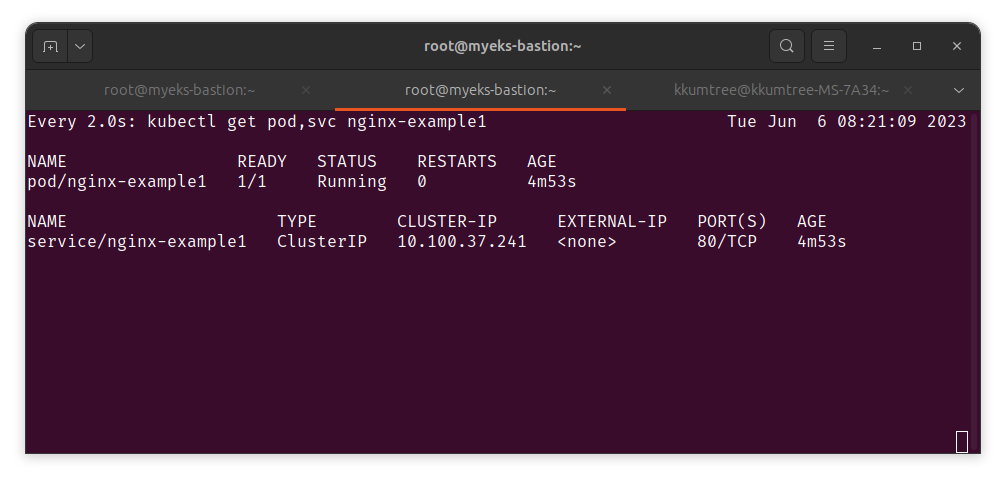Image resolution: width=1006 pixels, height=482 pixels.
Task: Click the <none> external IP value
Action: click(x=587, y=242)
